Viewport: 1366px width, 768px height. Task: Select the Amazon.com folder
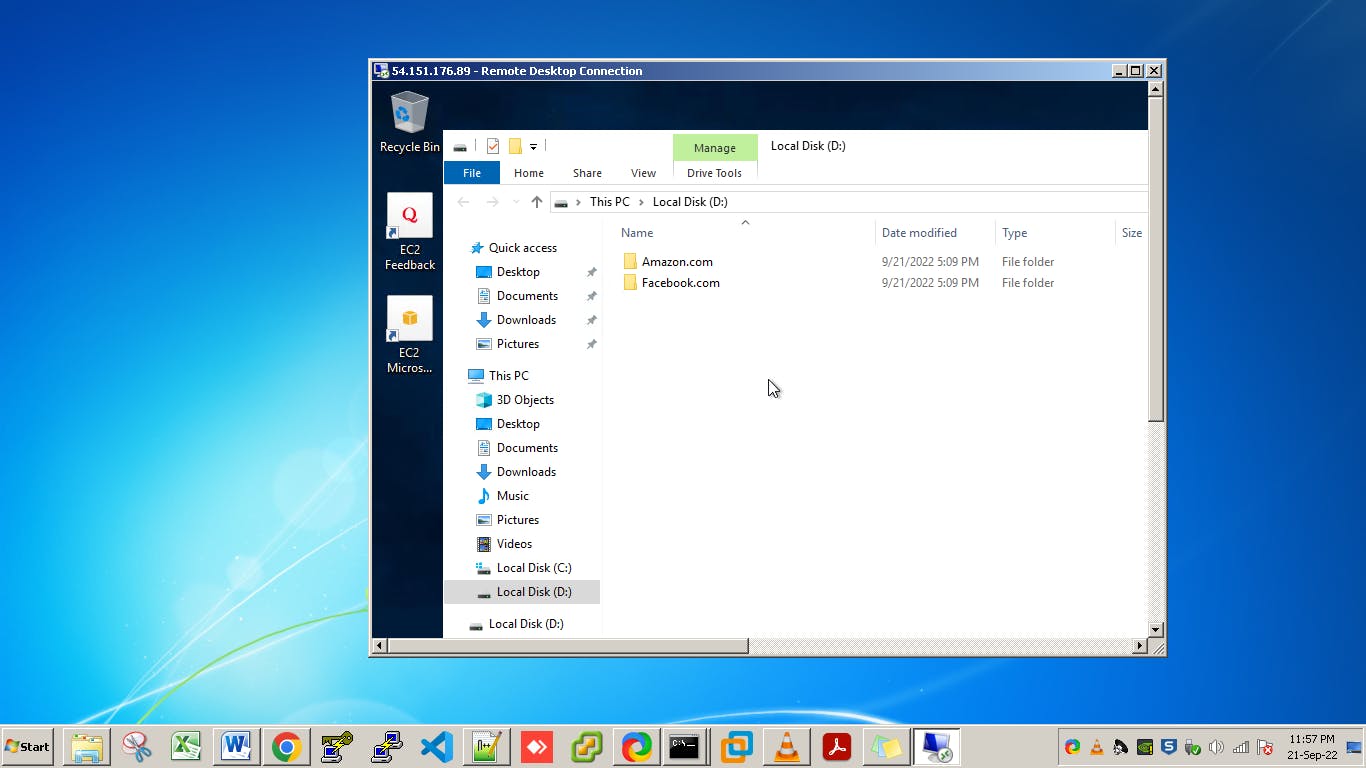click(677, 262)
